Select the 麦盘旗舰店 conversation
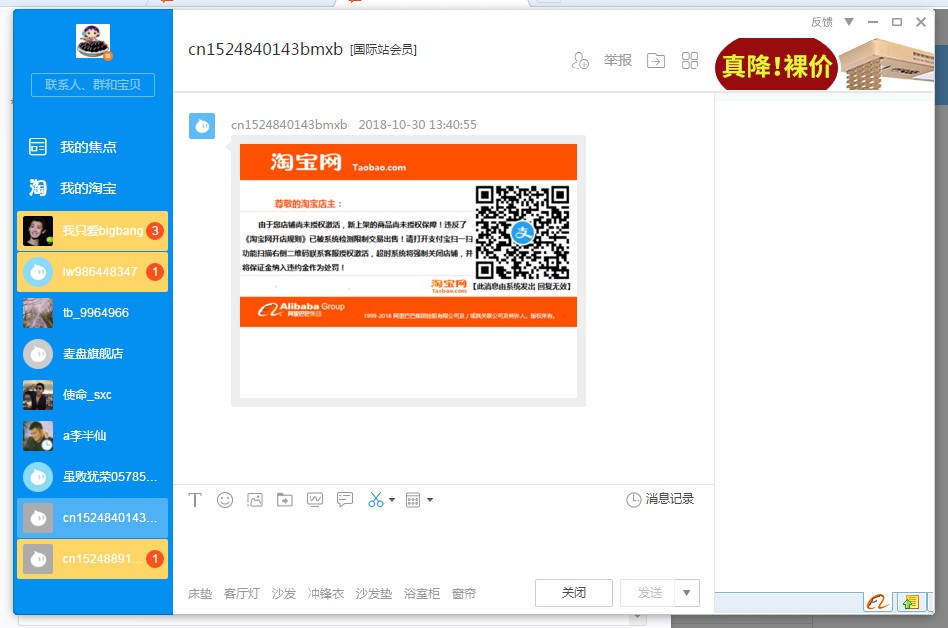This screenshot has height=628, width=948. (93, 354)
